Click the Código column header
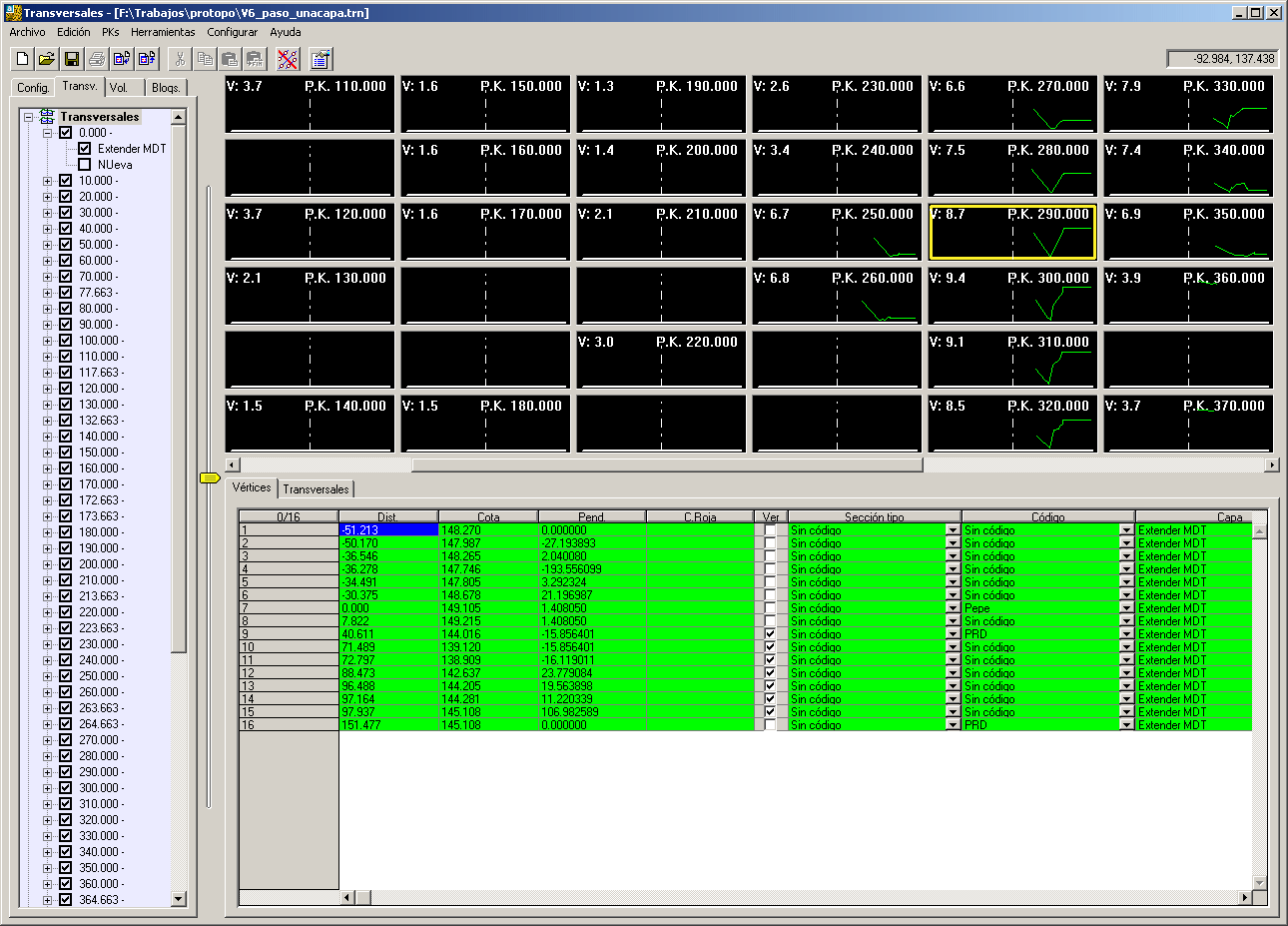The width and height of the screenshot is (1288, 926). pyautogui.click(x=1048, y=516)
